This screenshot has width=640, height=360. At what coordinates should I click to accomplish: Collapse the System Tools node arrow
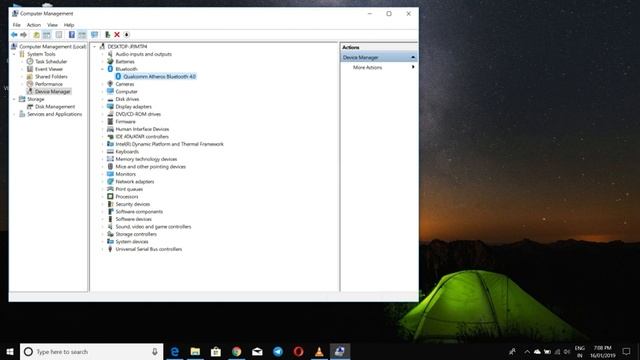(x=14, y=54)
